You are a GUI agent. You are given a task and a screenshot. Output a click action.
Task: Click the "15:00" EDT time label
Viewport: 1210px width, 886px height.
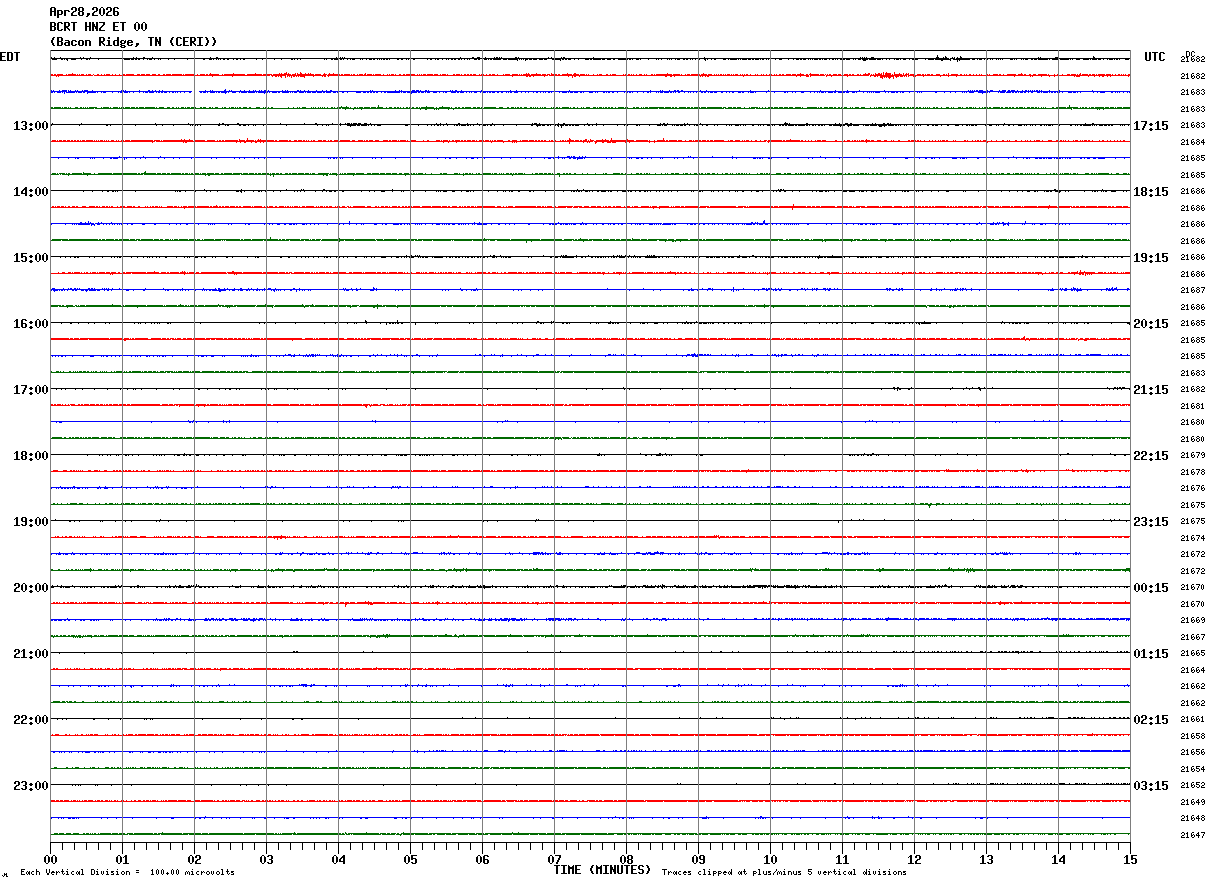coord(30,258)
